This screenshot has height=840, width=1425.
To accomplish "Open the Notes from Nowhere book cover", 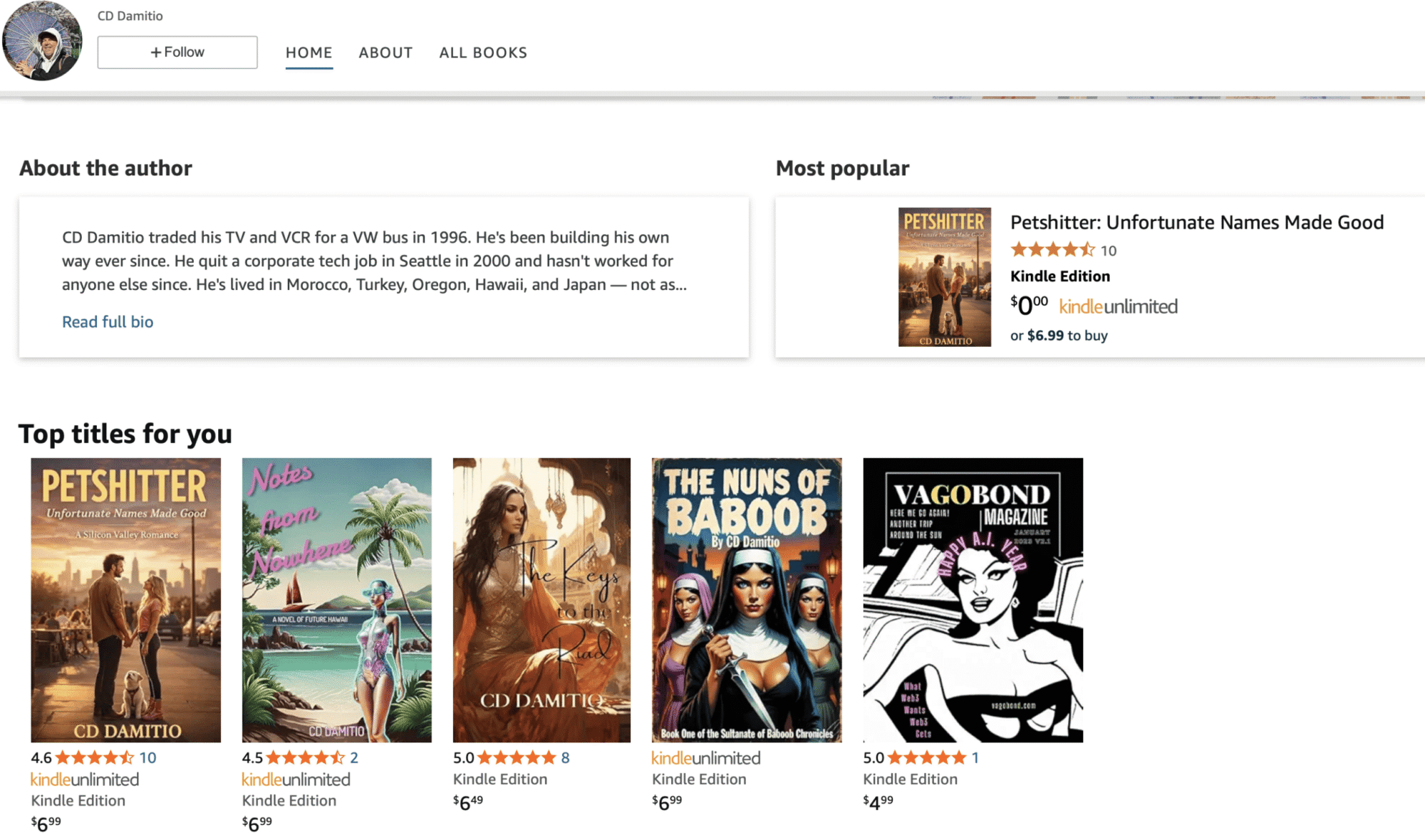I will tap(337, 600).
